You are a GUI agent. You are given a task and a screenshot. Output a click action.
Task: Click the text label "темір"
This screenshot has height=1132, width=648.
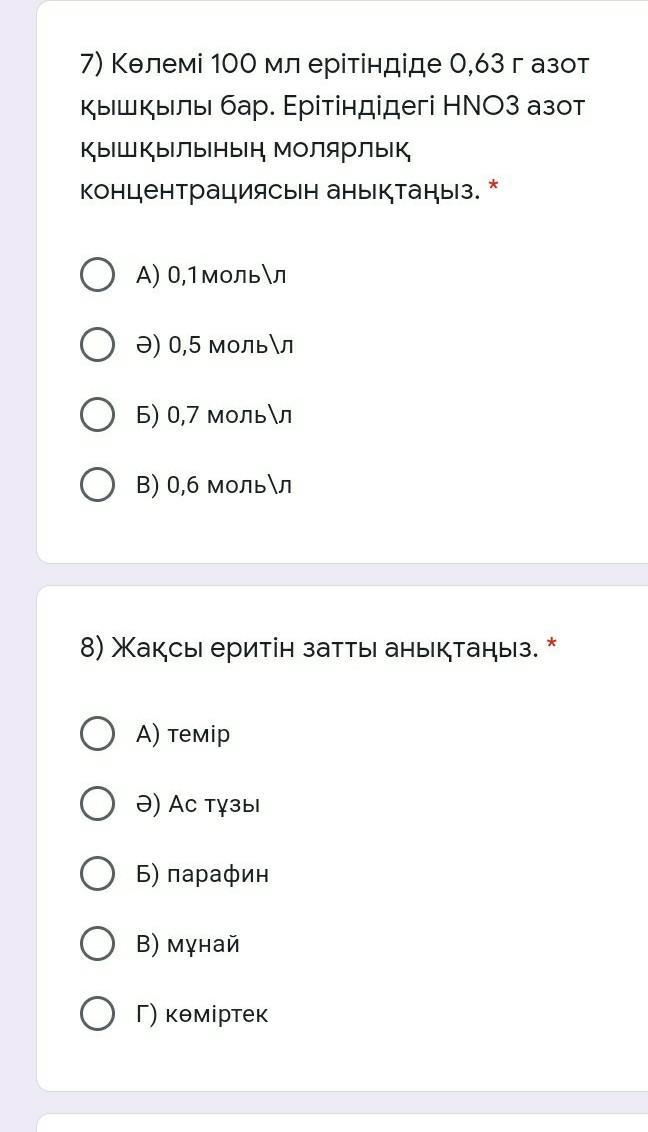click(x=198, y=734)
